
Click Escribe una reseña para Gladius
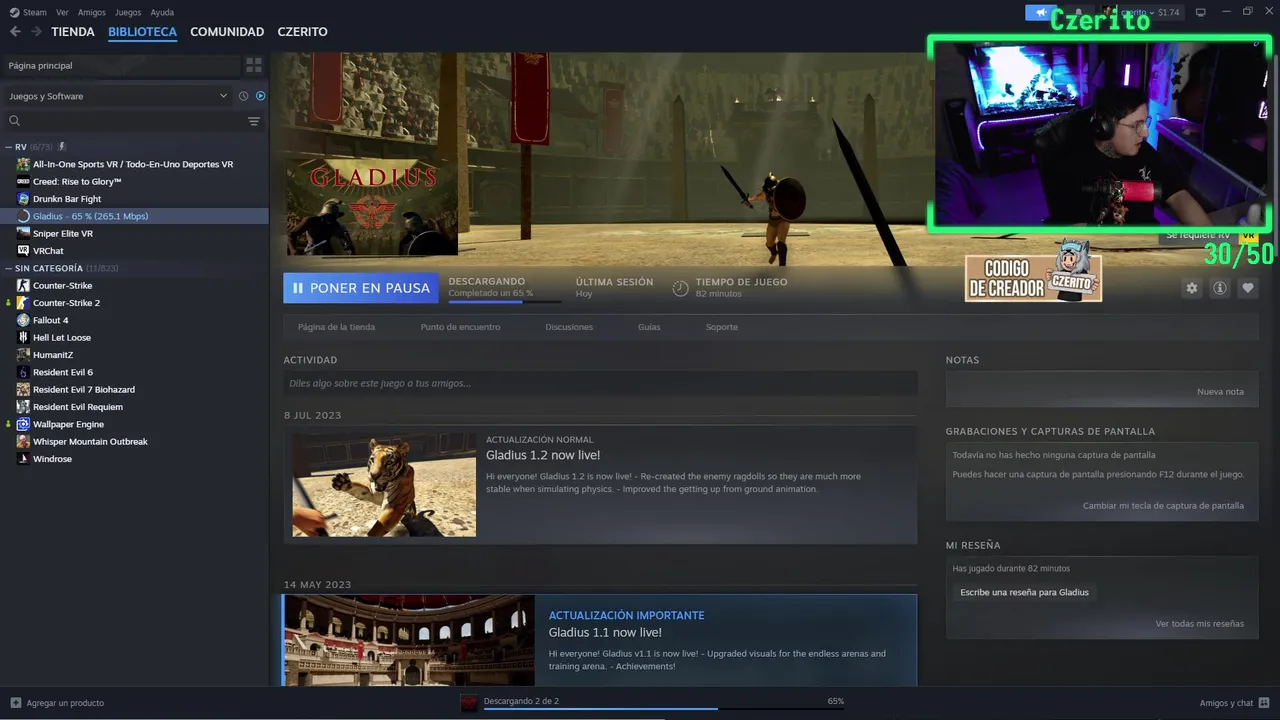[1024, 592]
